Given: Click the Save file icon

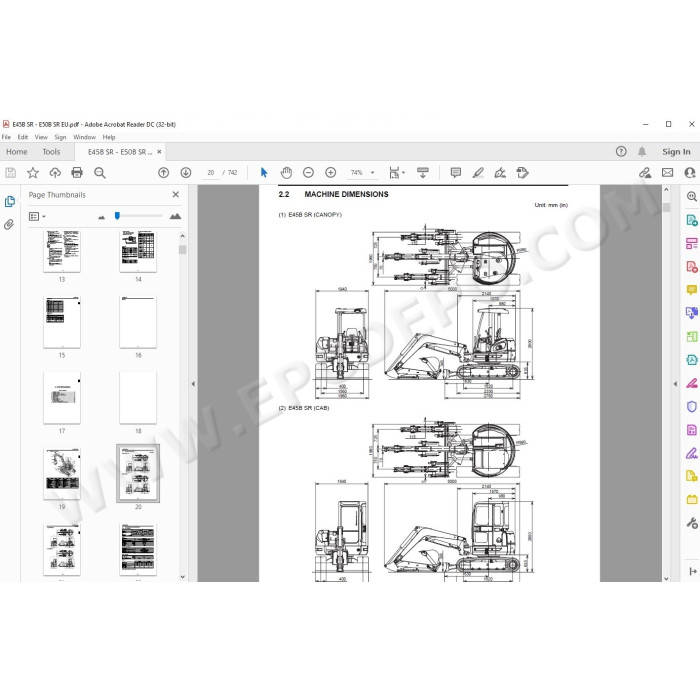Looking at the screenshot, I should (11, 172).
